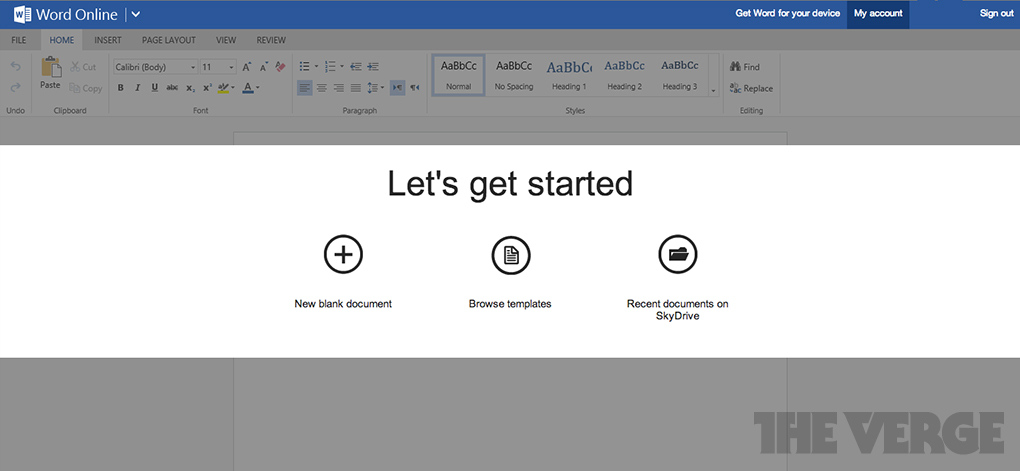This screenshot has height=471, width=1020.
Task: Toggle Italic formatting
Action: coord(138,88)
